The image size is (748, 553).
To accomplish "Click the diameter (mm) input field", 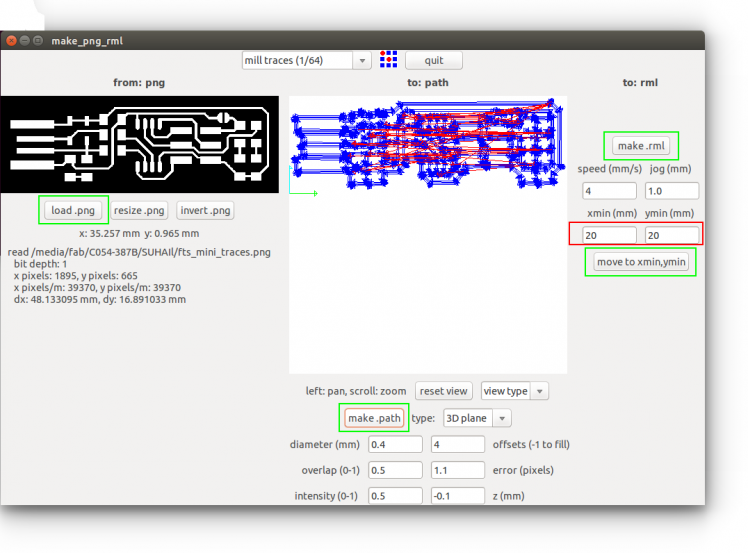I will pos(395,444).
